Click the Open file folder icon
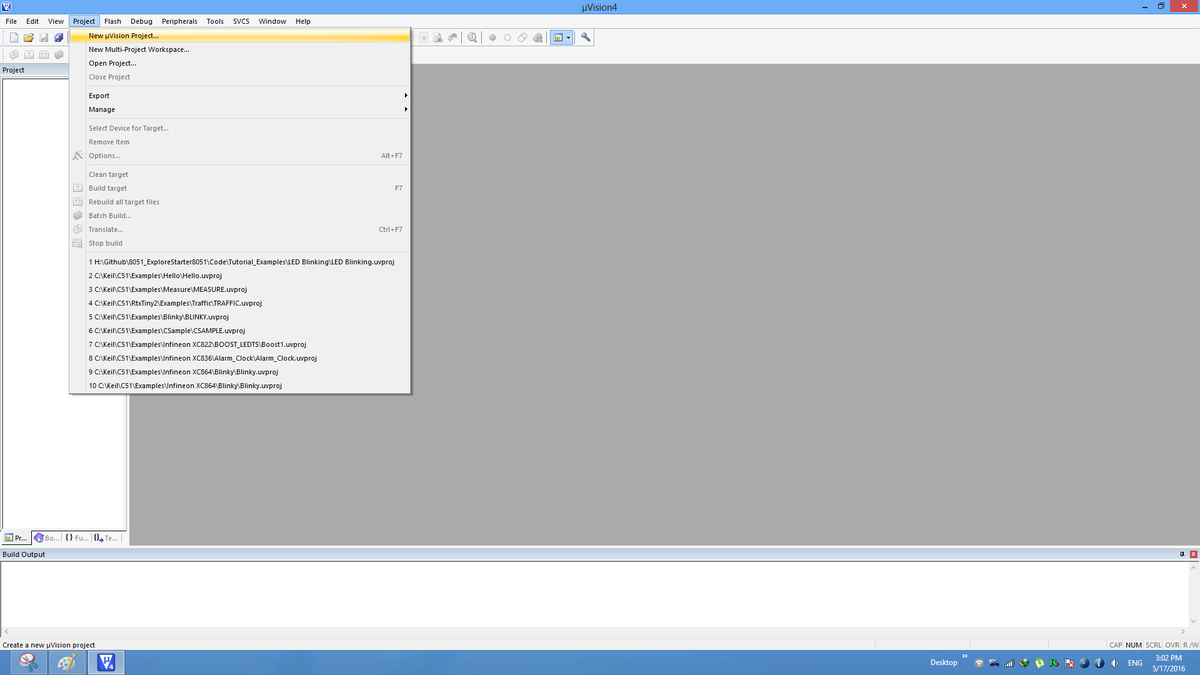 [x=29, y=38]
